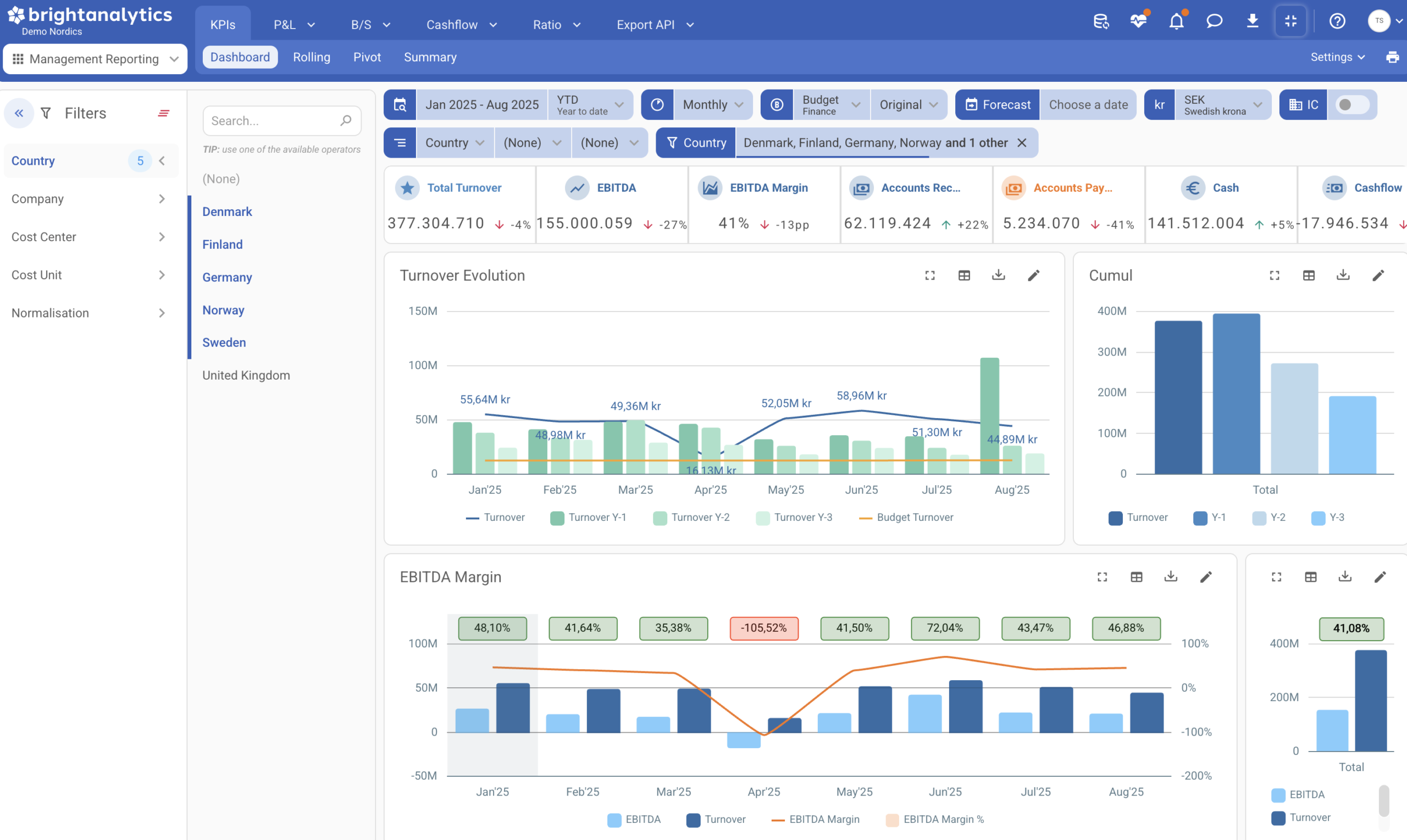Open the notifications bell icon

point(1177,21)
